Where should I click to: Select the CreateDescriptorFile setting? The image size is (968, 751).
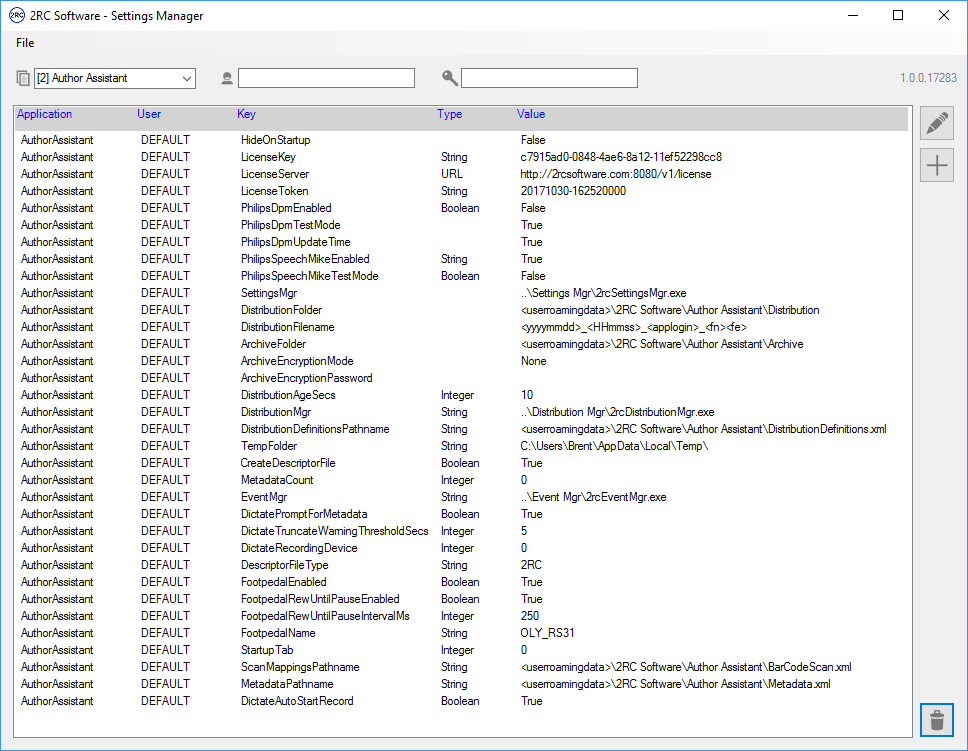(288, 463)
